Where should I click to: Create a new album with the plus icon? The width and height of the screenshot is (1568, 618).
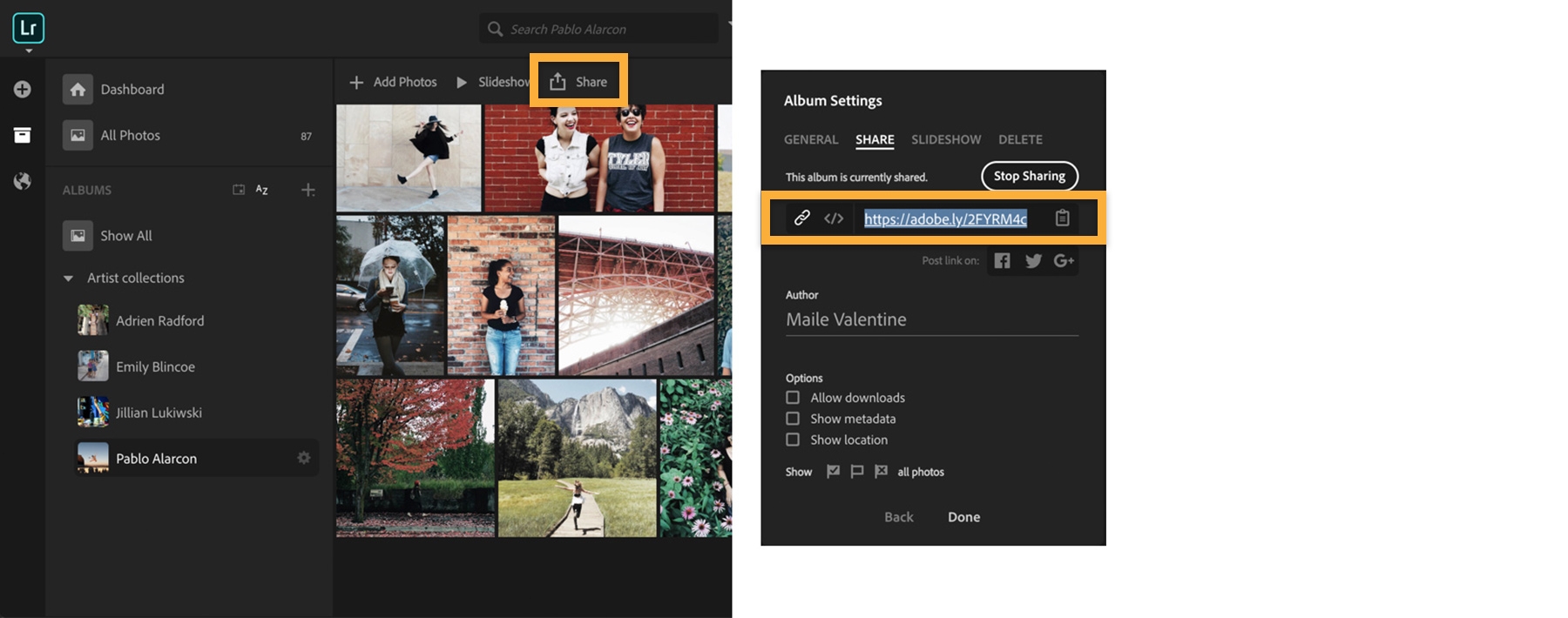(308, 190)
